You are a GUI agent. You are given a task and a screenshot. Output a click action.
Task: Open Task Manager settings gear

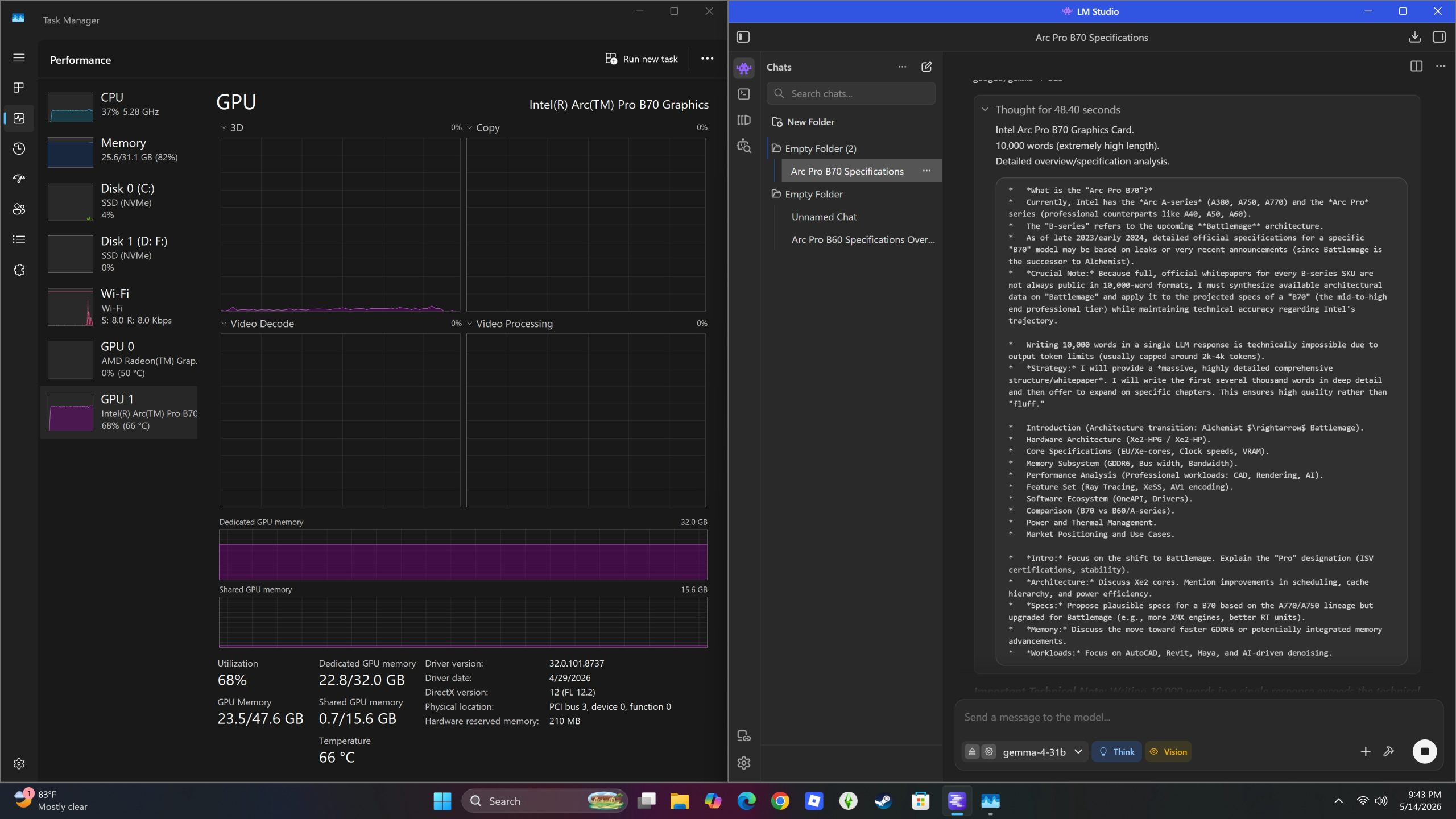[x=19, y=764]
